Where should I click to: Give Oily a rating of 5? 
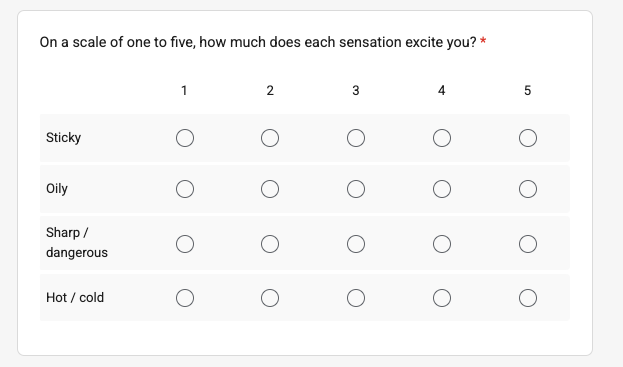[528, 189]
